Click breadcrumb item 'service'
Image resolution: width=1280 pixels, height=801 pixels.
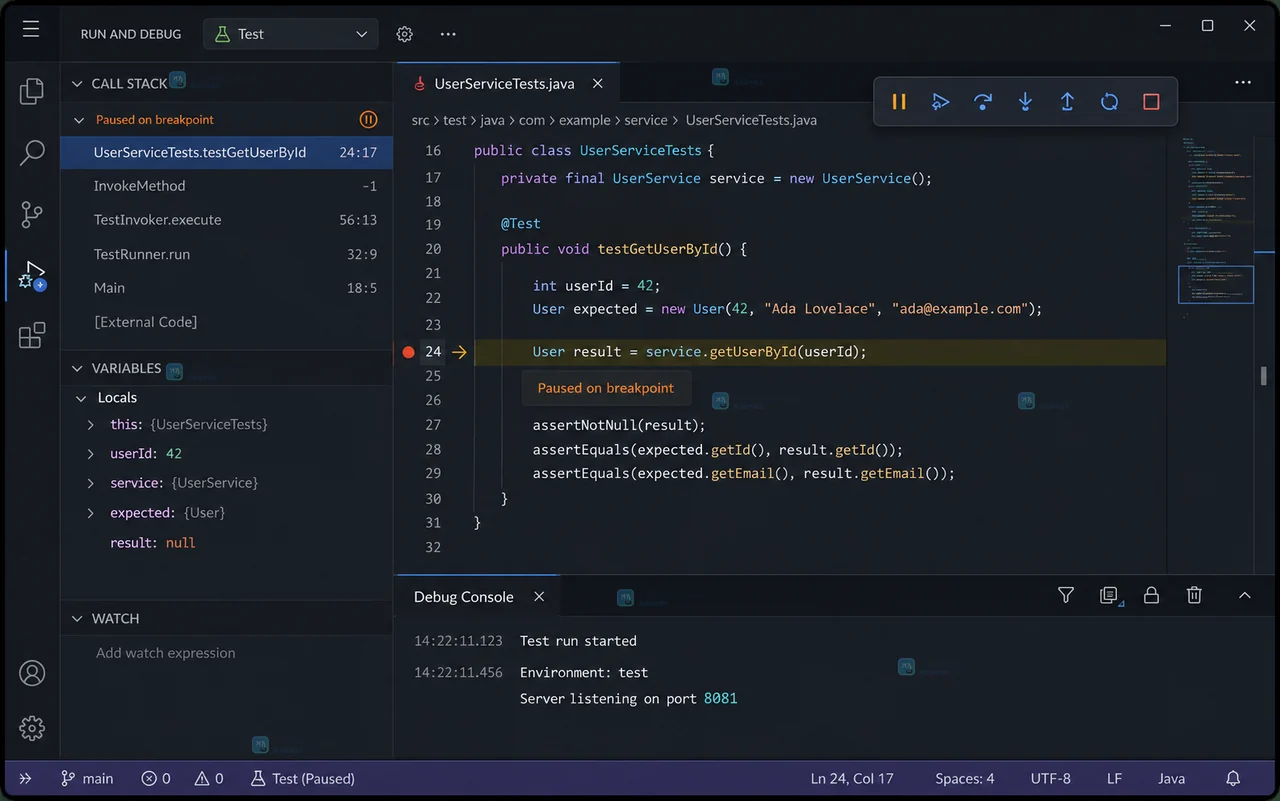[646, 120]
